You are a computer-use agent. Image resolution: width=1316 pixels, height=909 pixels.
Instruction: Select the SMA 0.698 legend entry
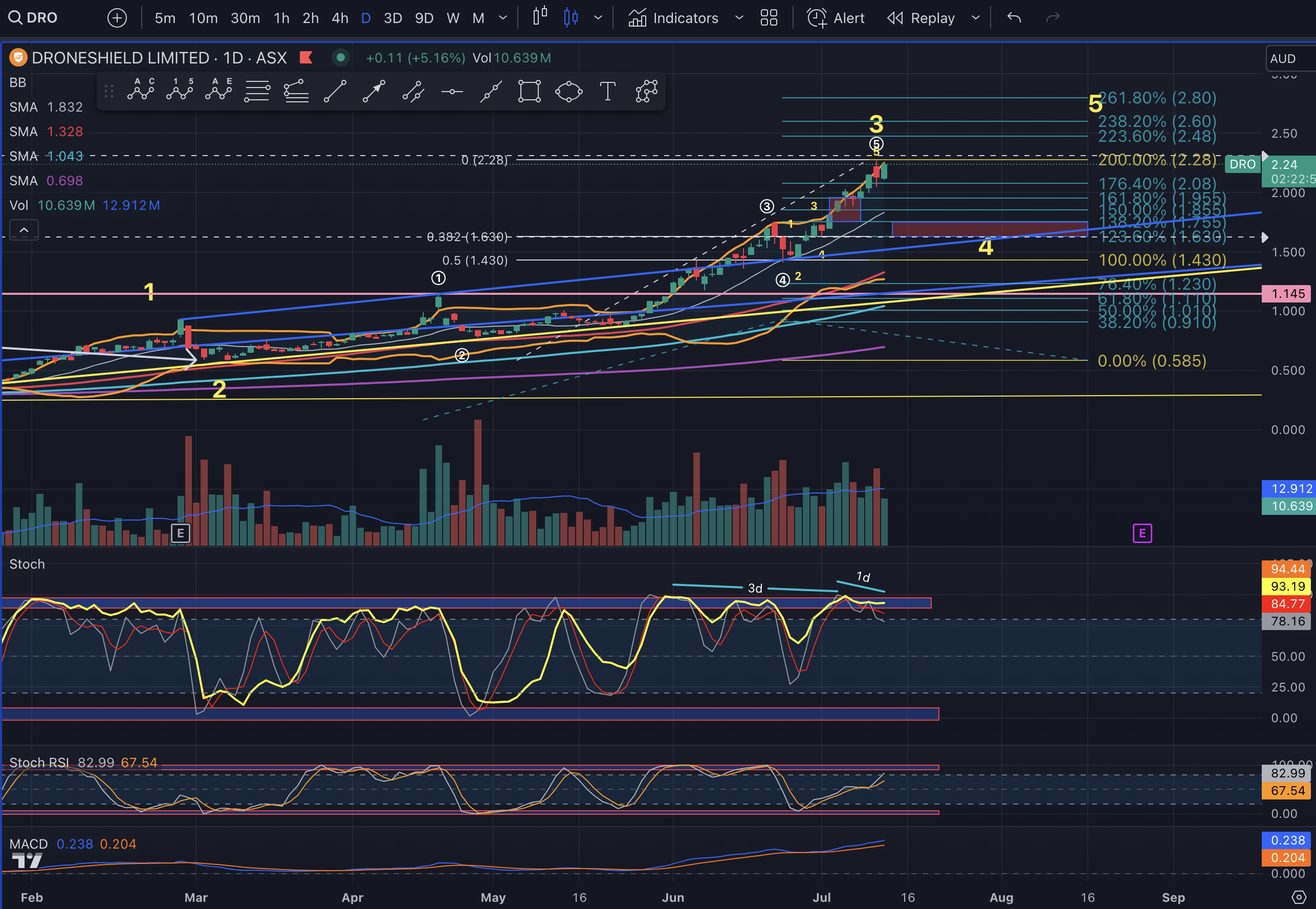click(x=46, y=181)
